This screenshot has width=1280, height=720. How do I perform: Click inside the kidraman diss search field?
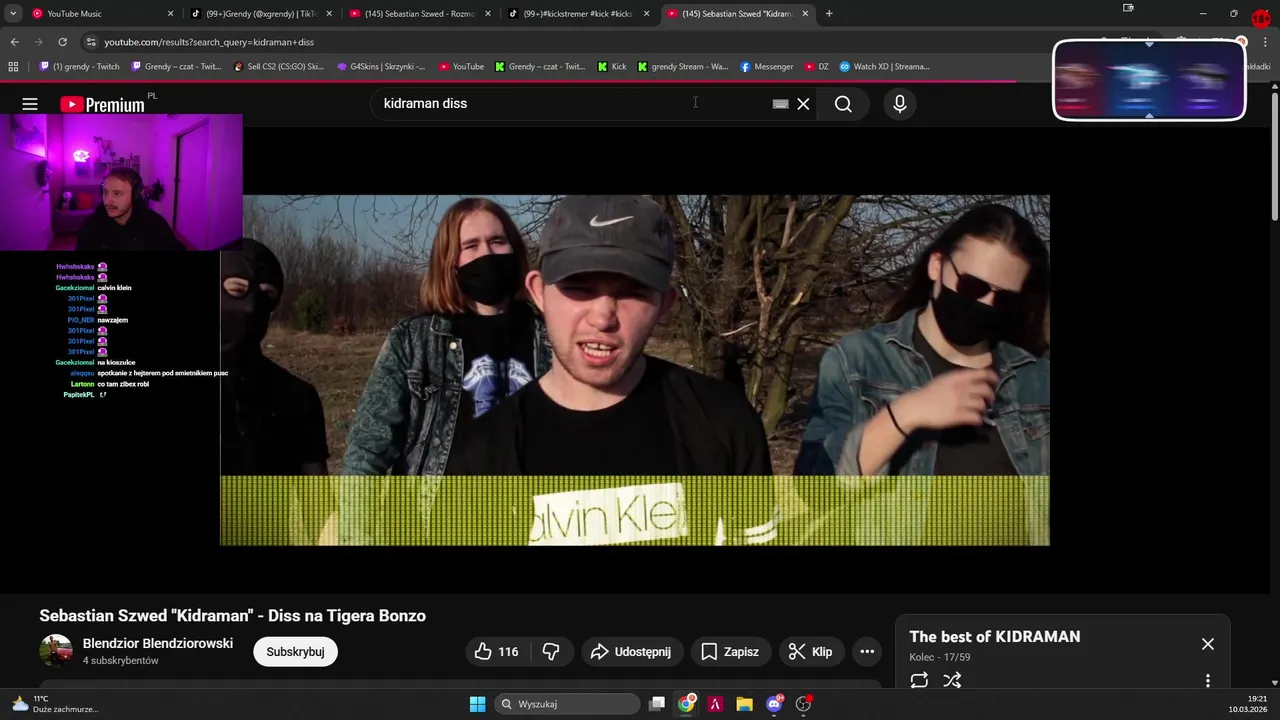click(x=570, y=104)
